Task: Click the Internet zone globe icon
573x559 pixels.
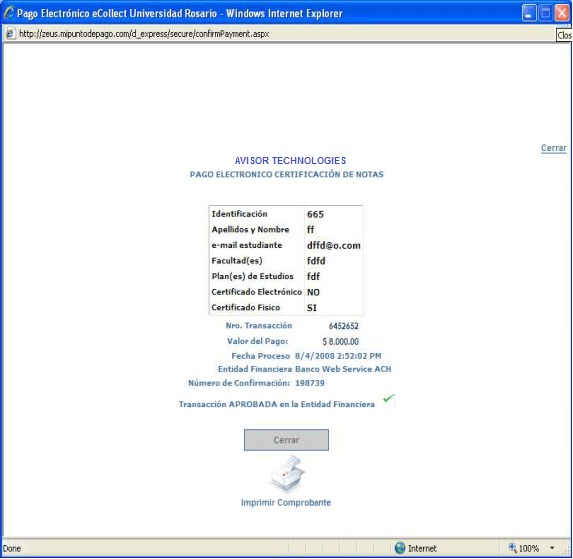Action: pos(400,548)
